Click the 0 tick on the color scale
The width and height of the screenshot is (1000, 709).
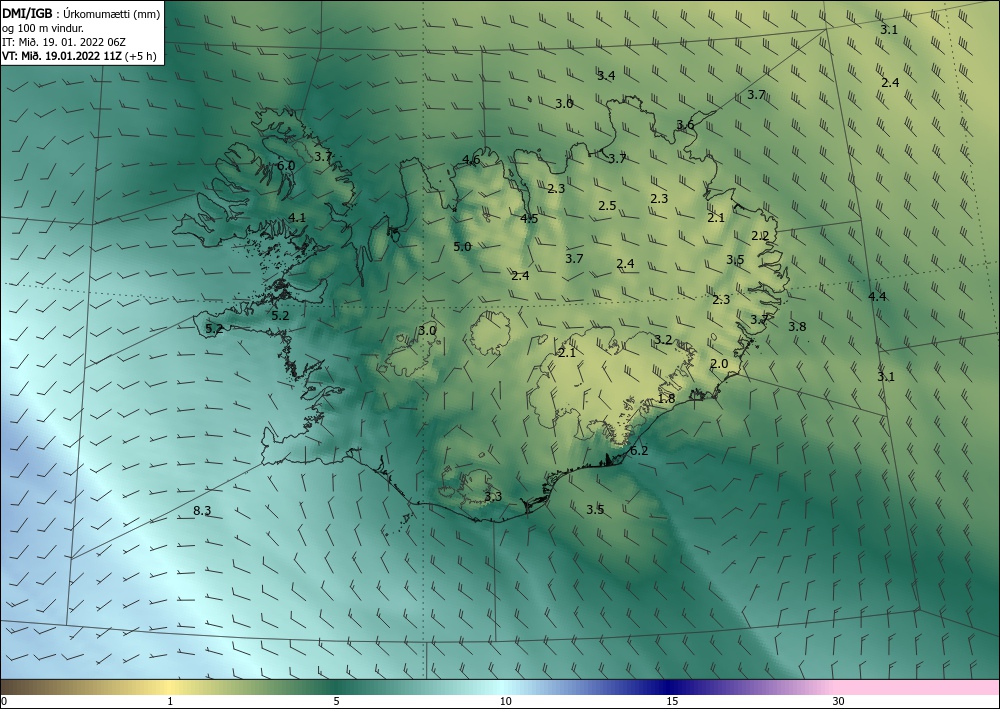click(x=4, y=701)
